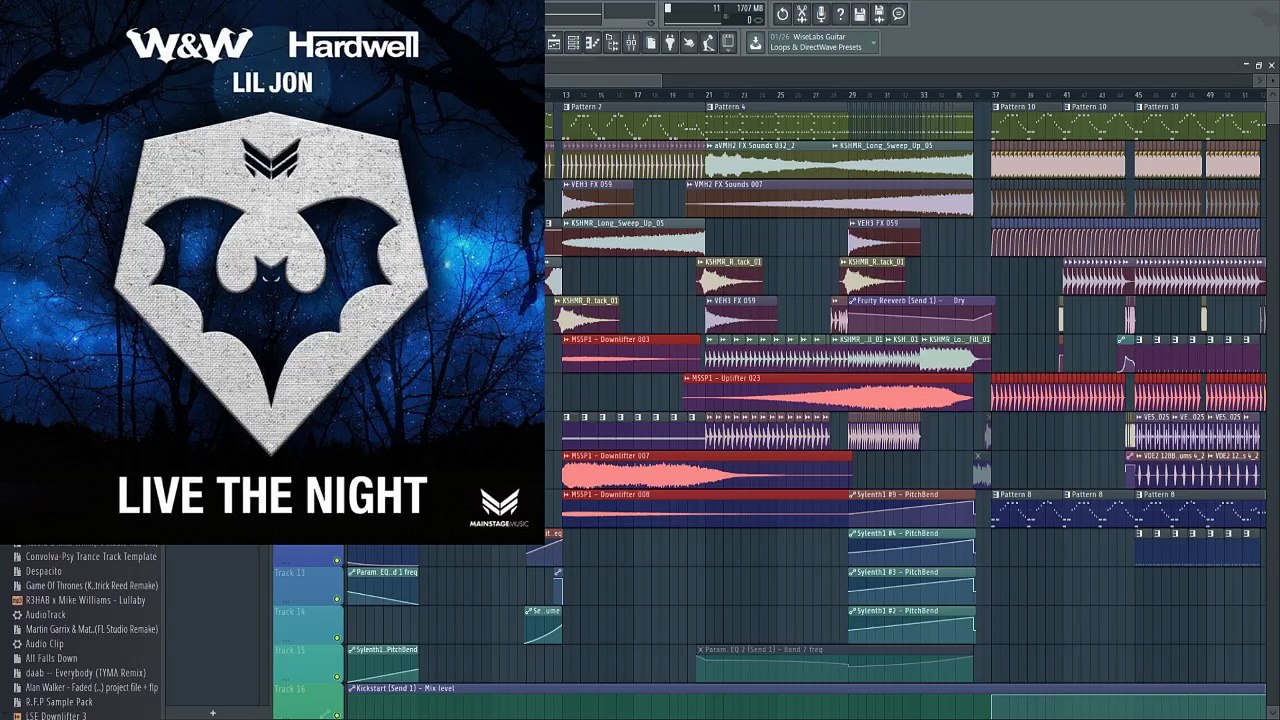Select the Param. EQ 2 Band 7 freq clip

pyautogui.click(x=834, y=664)
